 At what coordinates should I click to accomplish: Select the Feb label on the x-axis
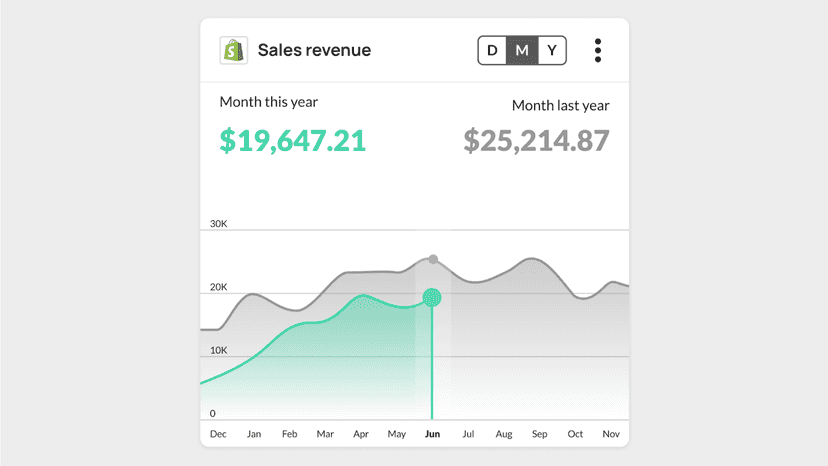[289, 434]
